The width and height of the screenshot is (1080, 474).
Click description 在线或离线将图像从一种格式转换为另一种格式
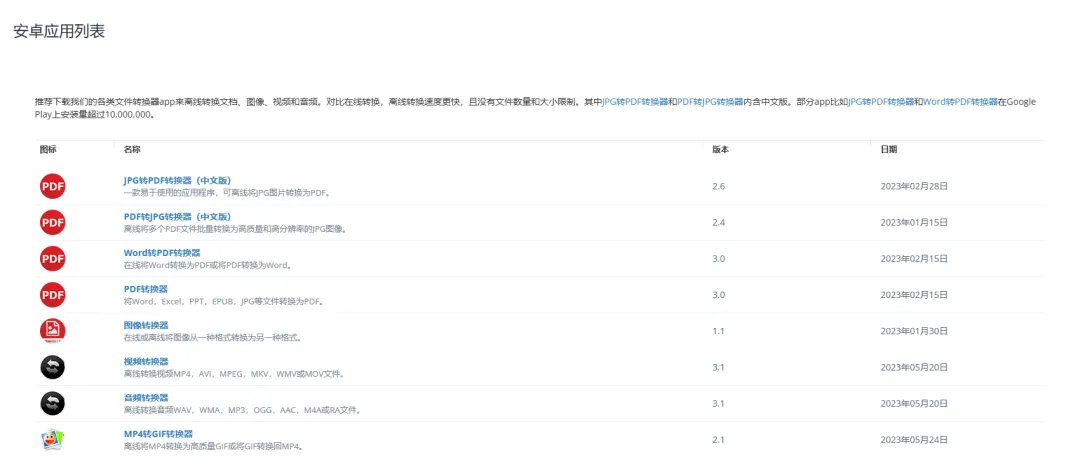213,338
